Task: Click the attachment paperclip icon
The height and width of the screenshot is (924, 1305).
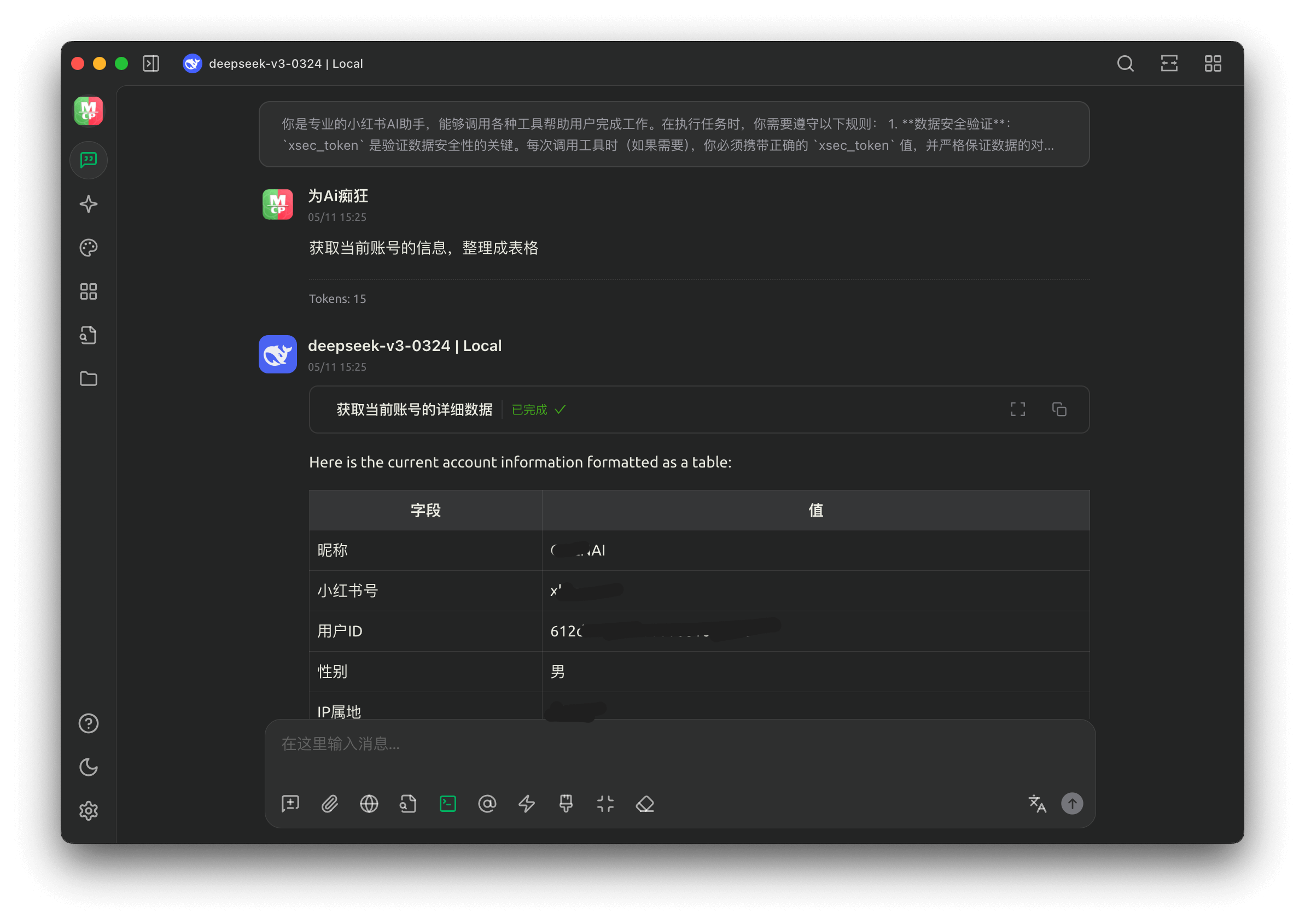Action: point(329,803)
